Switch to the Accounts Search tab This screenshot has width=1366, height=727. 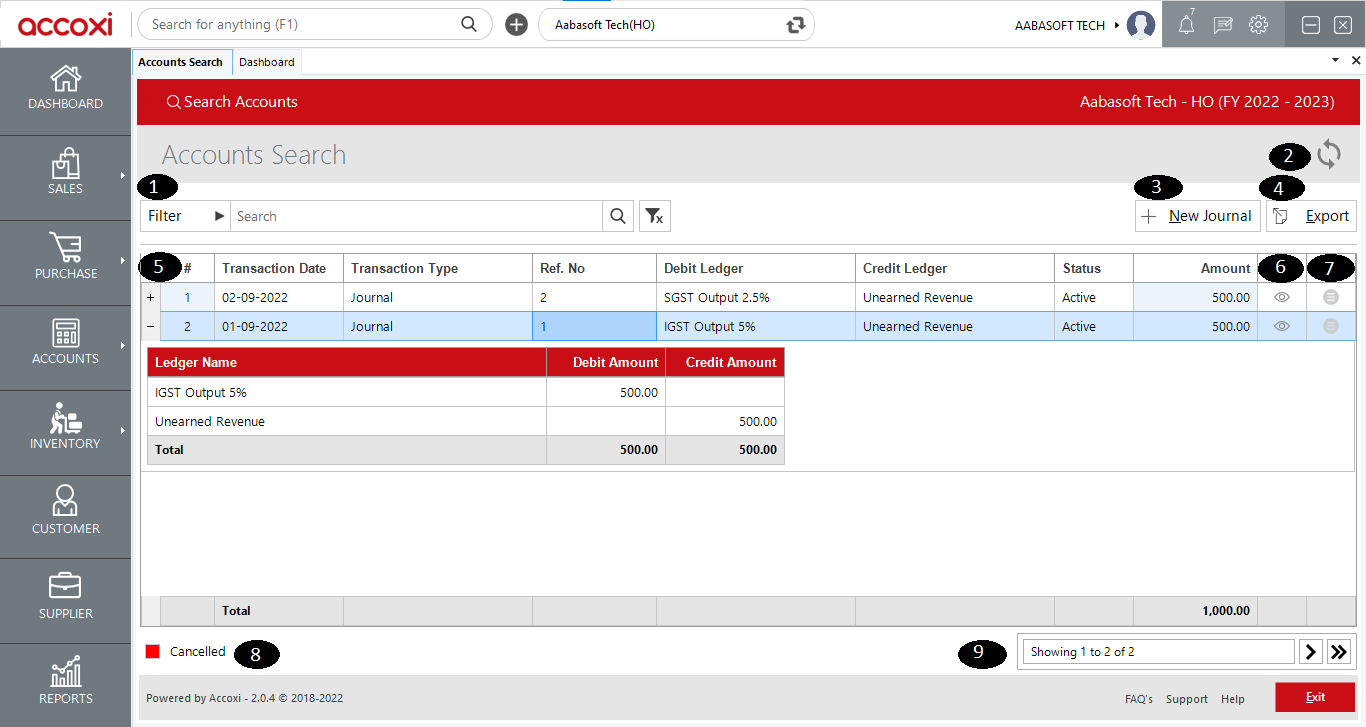(x=181, y=62)
